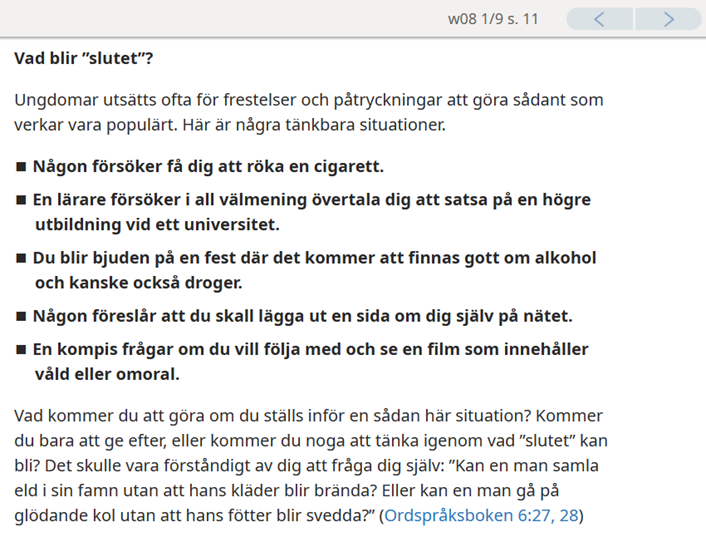Image resolution: width=706 pixels, height=537 pixels.
Task: Click the bullet marker before "Någon försöker"
Action: (x=21, y=166)
